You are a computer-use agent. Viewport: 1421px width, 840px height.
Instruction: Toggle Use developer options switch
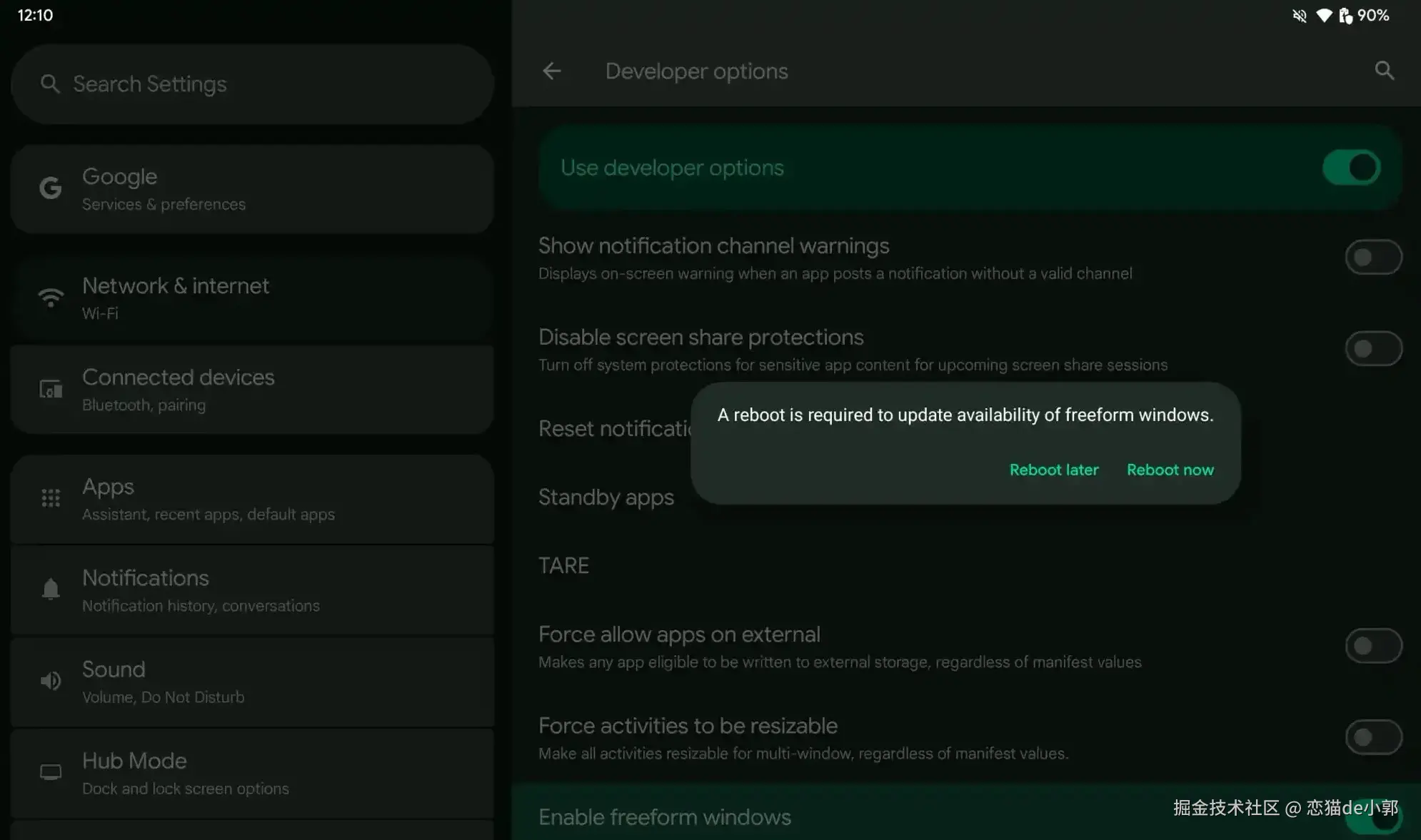coord(1351,168)
